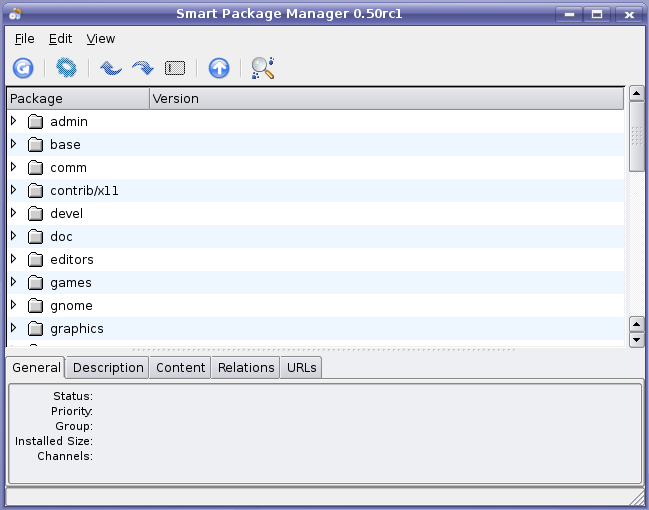Expand the devel group
Viewport: 649px width, 510px height.
(x=14, y=213)
